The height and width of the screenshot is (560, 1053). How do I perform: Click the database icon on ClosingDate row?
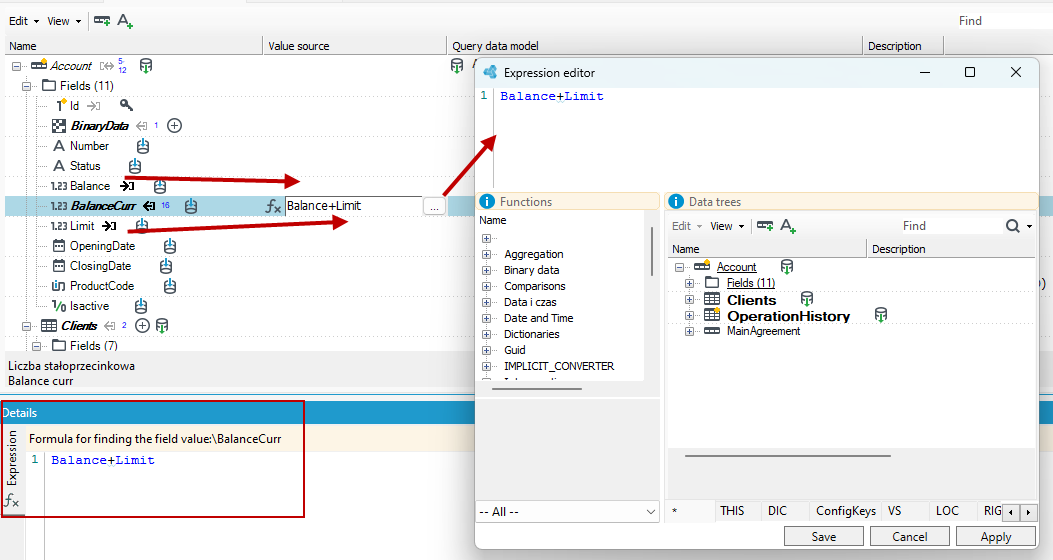coord(166,267)
